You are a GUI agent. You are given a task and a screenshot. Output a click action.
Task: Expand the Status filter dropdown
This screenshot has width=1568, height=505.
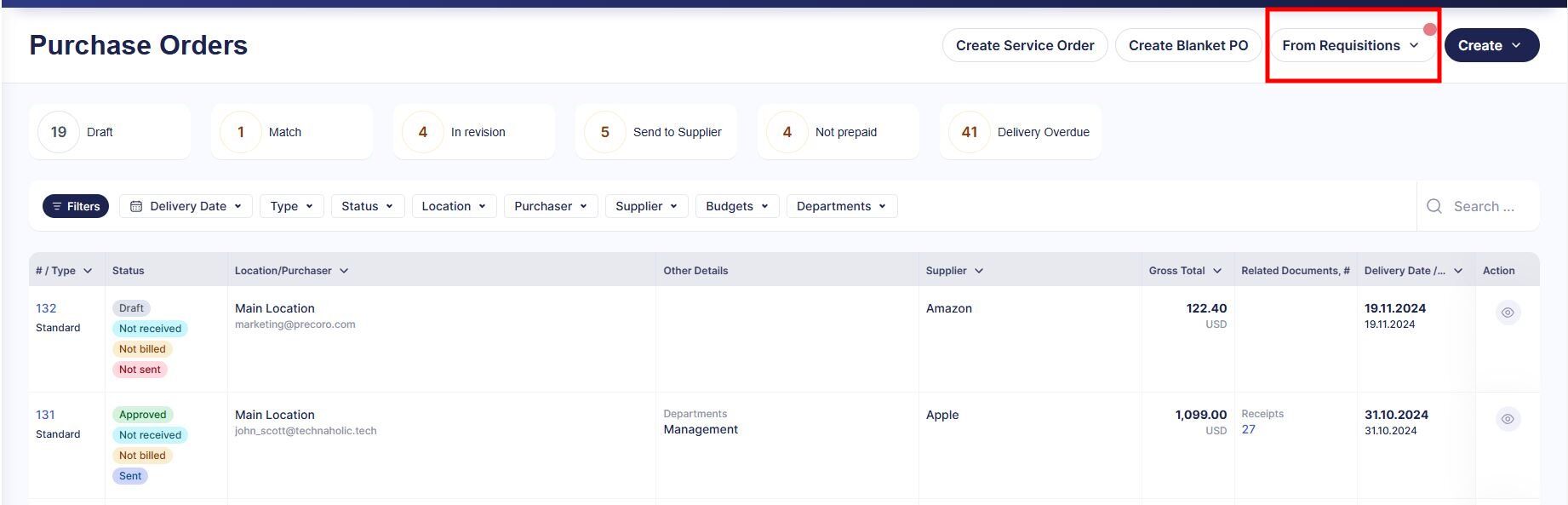[x=367, y=206]
